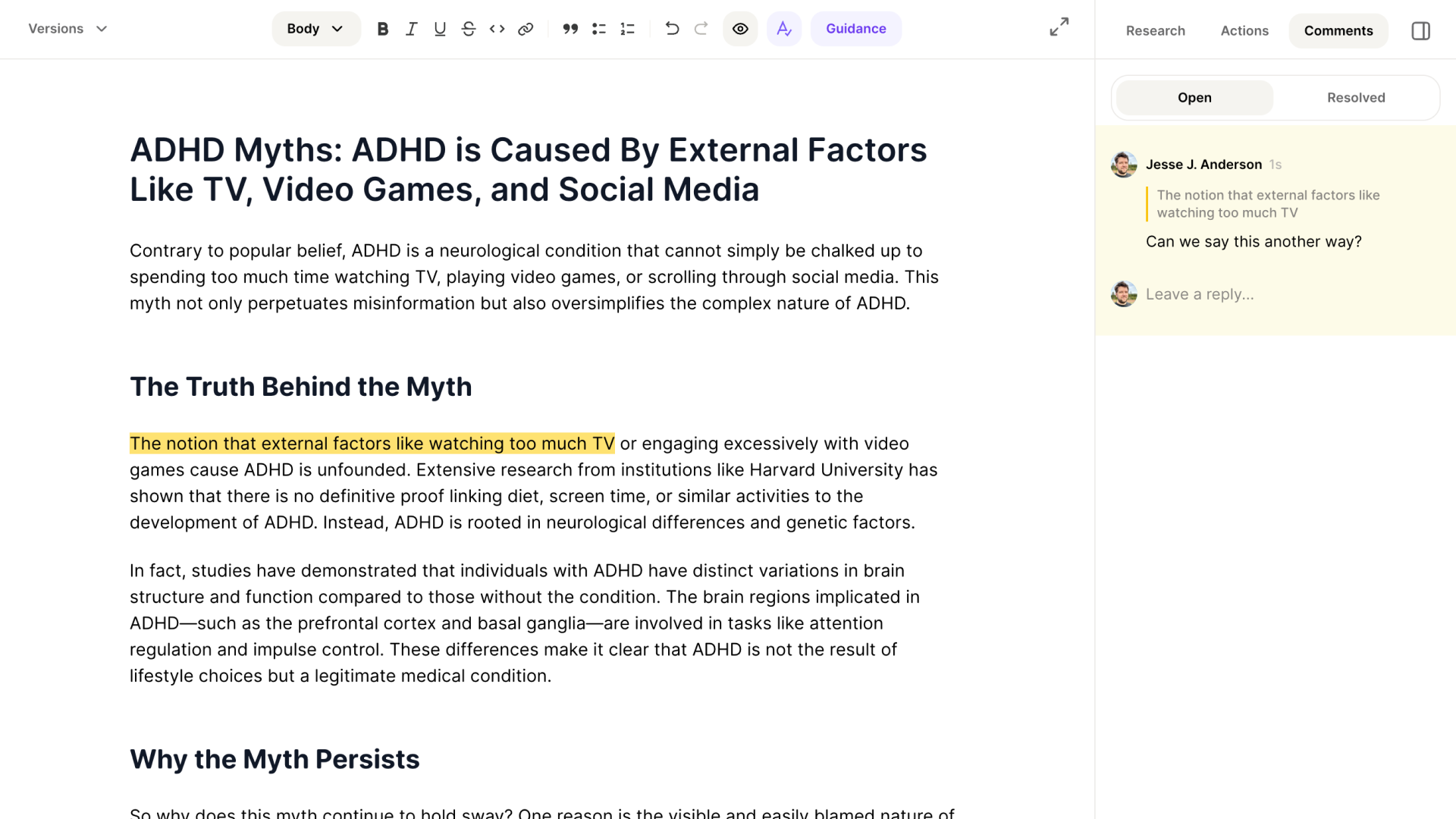The width and height of the screenshot is (1456, 819).
Task: Toggle preview mode with the eye icon
Action: point(740,29)
